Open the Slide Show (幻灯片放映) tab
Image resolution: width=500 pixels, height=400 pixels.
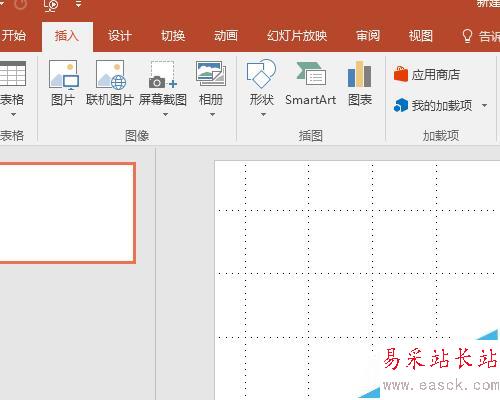click(x=297, y=36)
